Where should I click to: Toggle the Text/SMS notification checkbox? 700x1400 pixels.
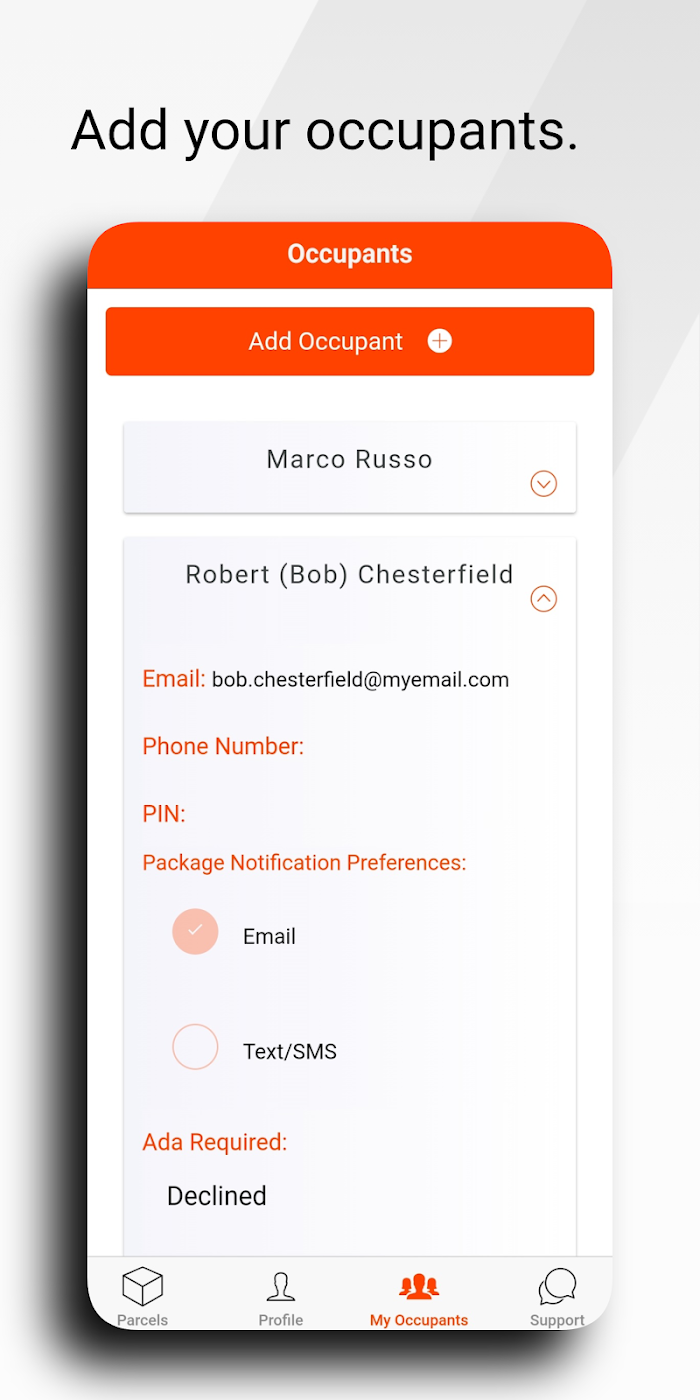tap(195, 1047)
